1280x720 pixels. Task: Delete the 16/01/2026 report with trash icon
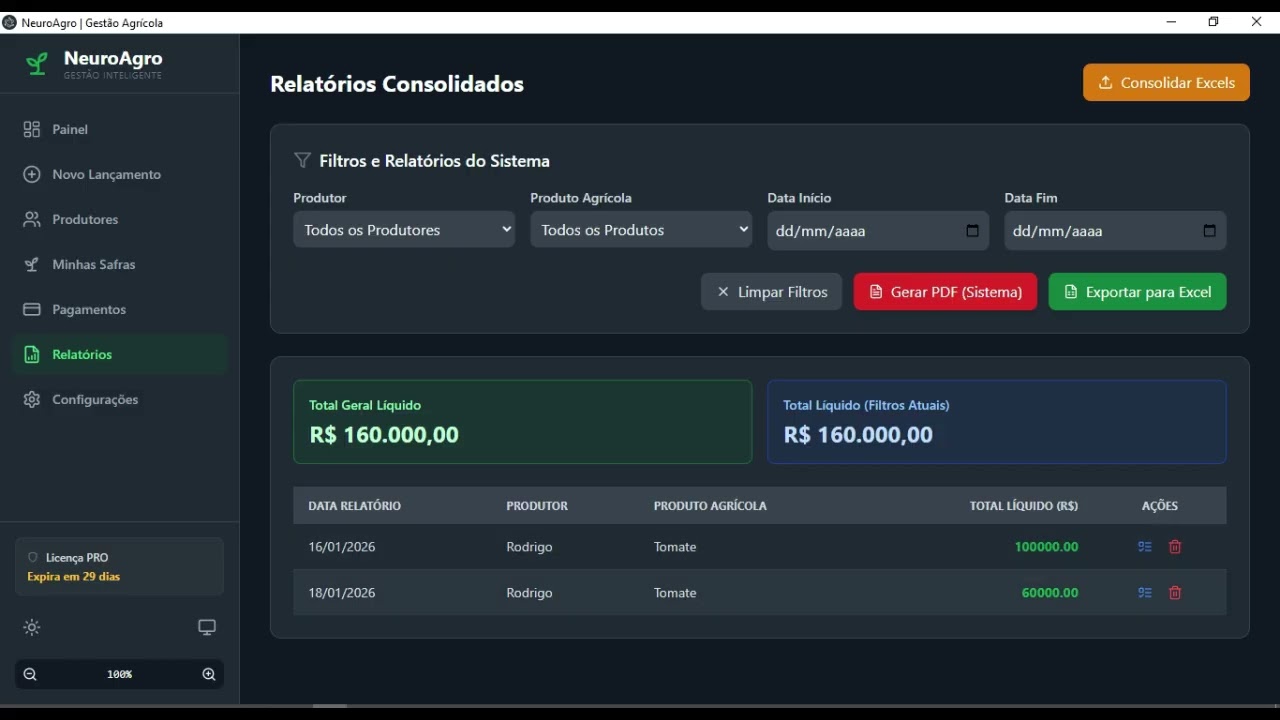1175,547
